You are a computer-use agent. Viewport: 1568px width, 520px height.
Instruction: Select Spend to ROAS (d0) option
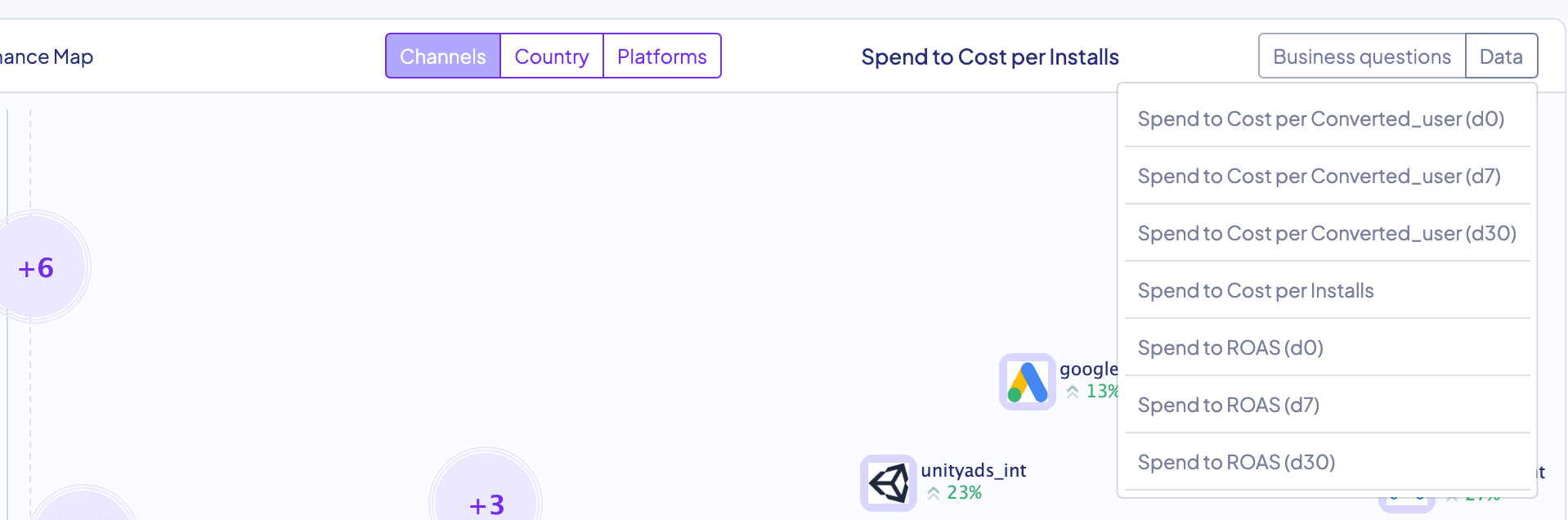[x=1230, y=348]
